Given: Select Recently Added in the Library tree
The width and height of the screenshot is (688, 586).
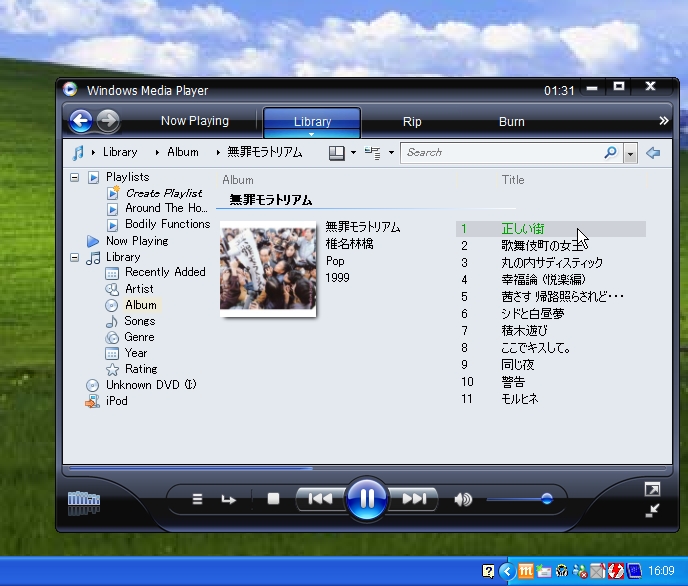Looking at the screenshot, I should click(x=165, y=272).
